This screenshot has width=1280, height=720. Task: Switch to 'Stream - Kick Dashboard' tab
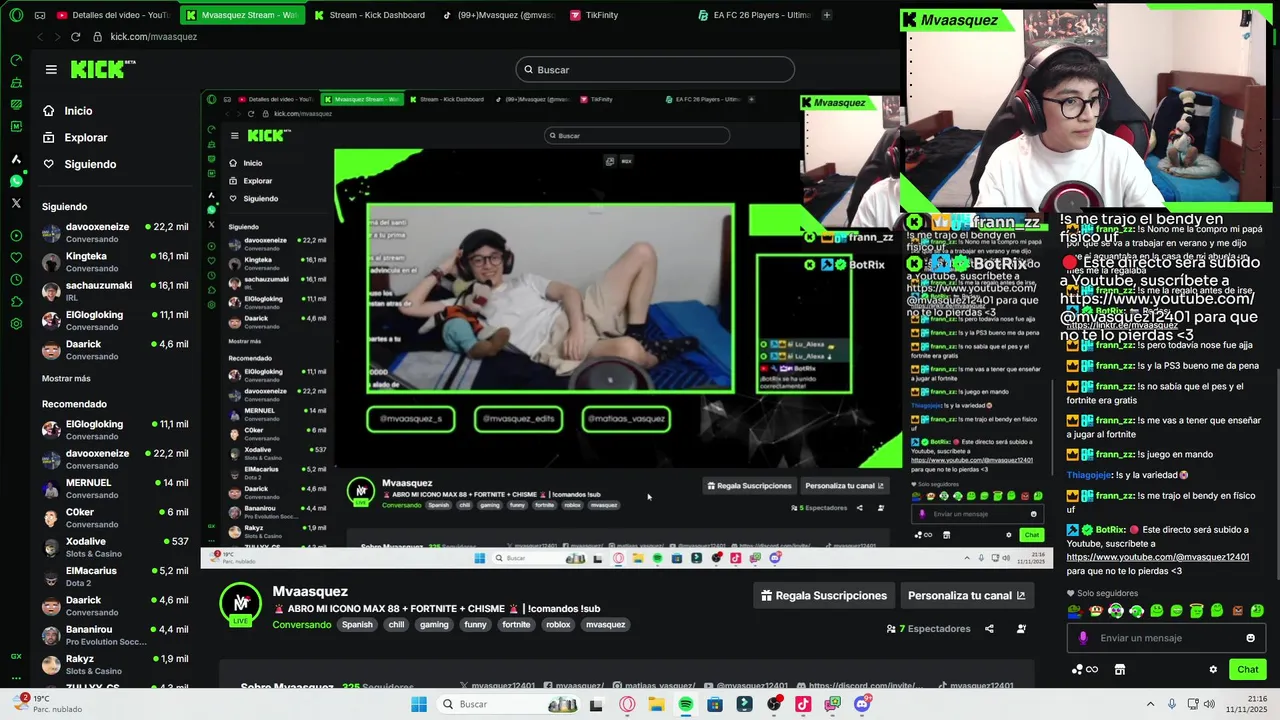[370, 15]
